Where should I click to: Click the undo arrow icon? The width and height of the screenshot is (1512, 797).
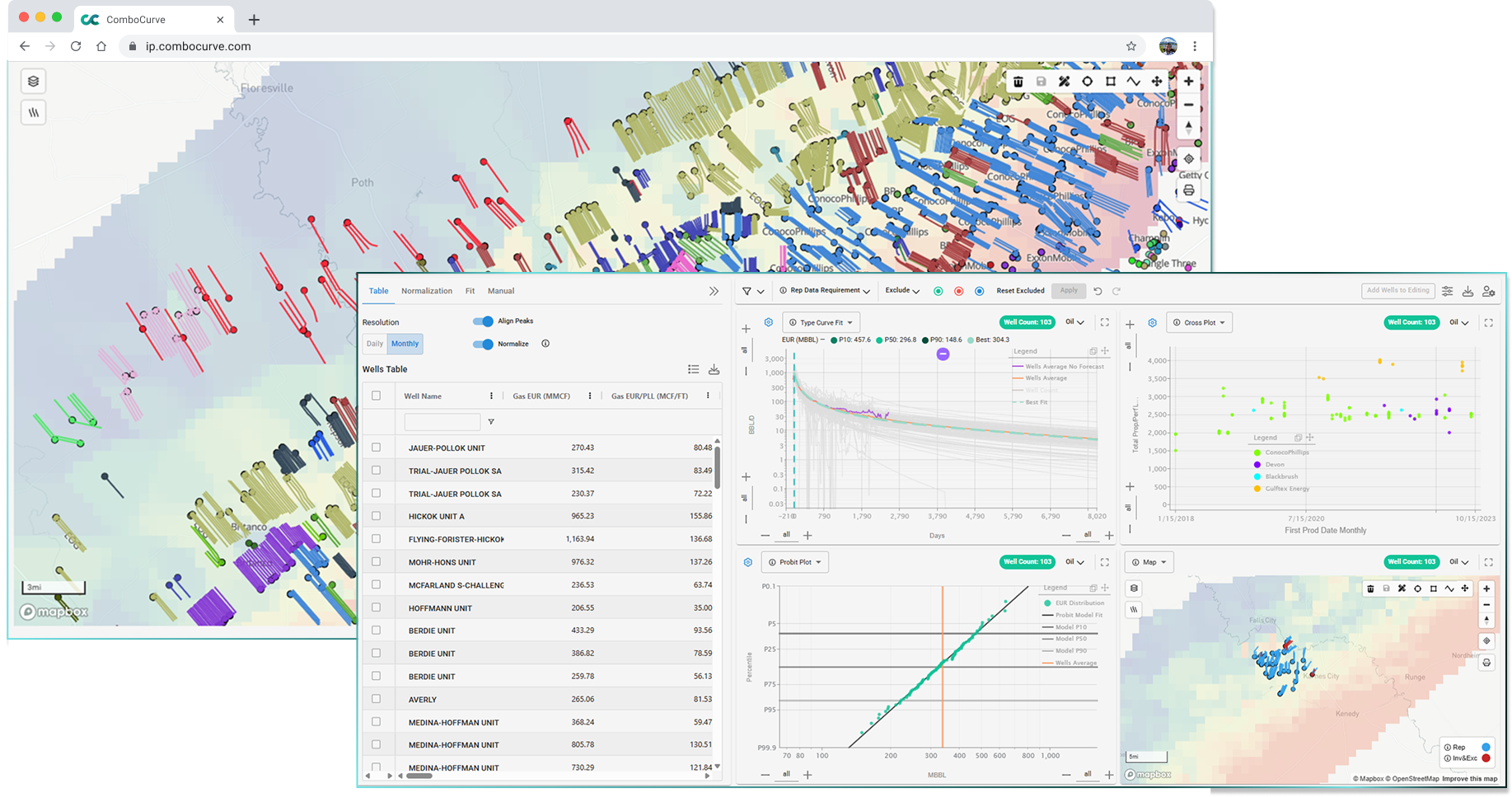point(1098,291)
